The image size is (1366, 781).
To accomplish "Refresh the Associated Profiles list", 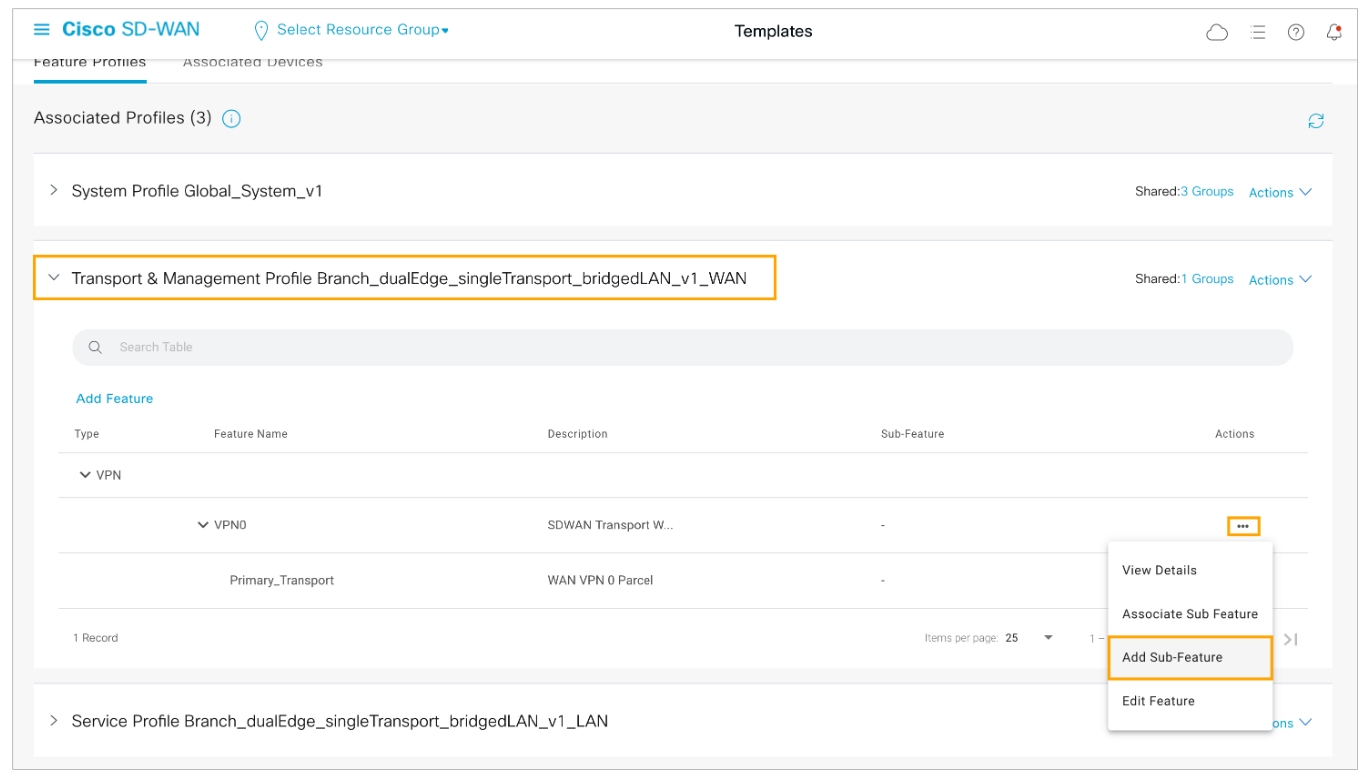I will pos(1316,121).
